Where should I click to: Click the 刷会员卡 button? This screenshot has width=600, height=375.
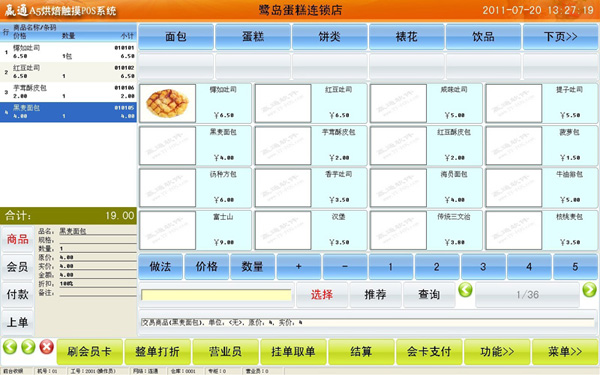pos(90,352)
